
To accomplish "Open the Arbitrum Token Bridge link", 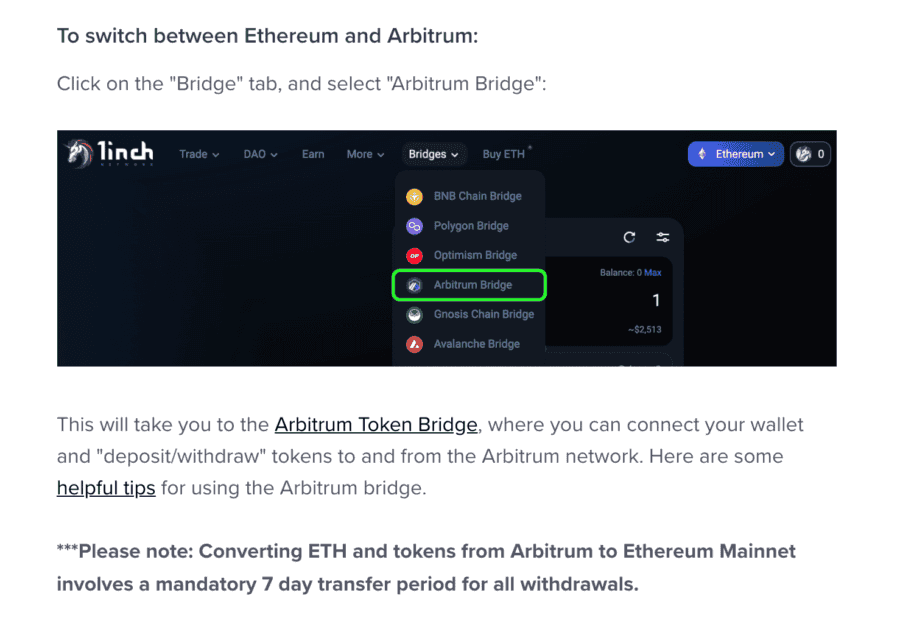I will pyautogui.click(x=376, y=425).
